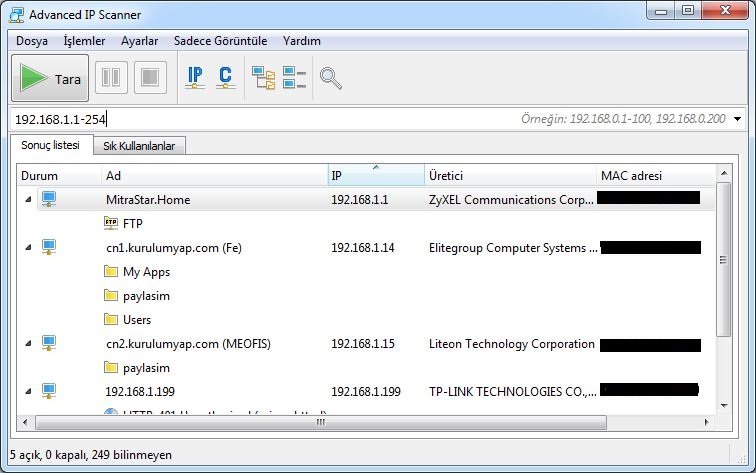Open the Sadece Görüntüle menu

point(220,41)
